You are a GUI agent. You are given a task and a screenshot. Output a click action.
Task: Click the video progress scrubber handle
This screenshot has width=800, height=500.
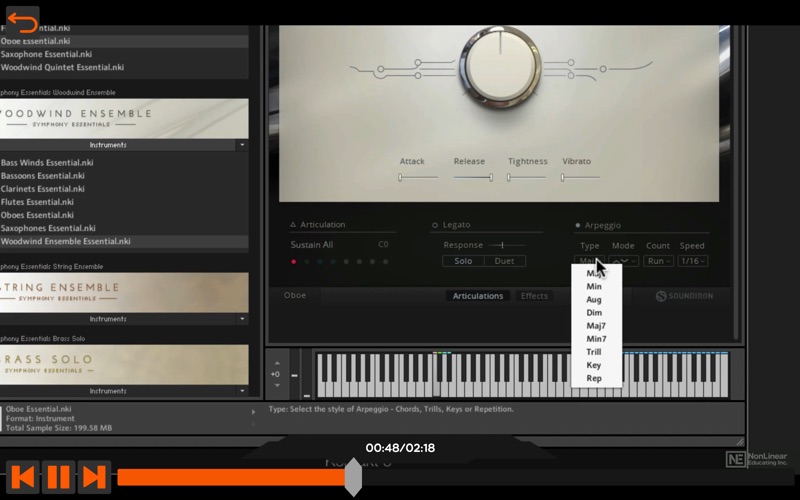click(x=353, y=477)
